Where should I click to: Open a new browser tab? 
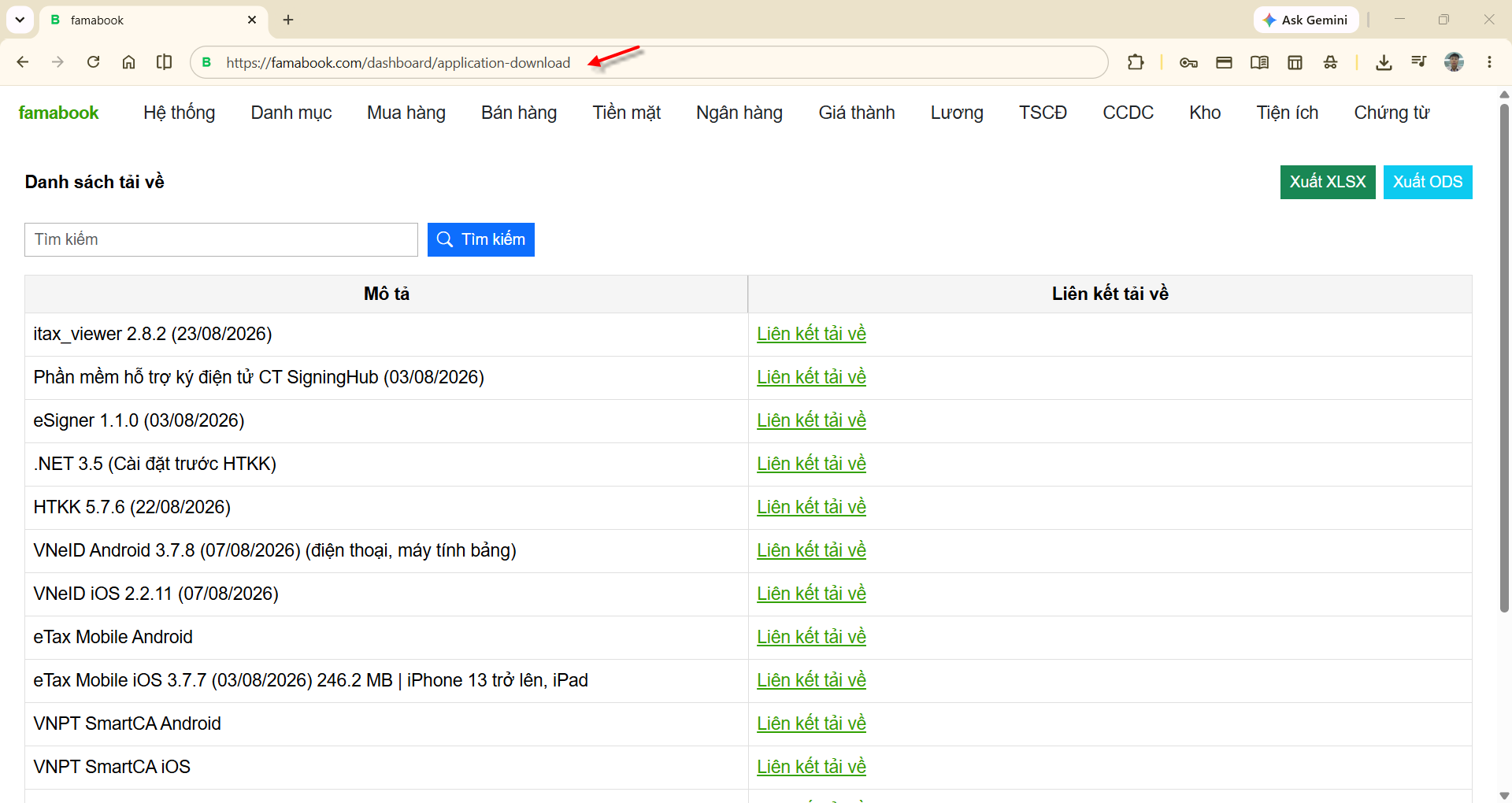coord(288,20)
